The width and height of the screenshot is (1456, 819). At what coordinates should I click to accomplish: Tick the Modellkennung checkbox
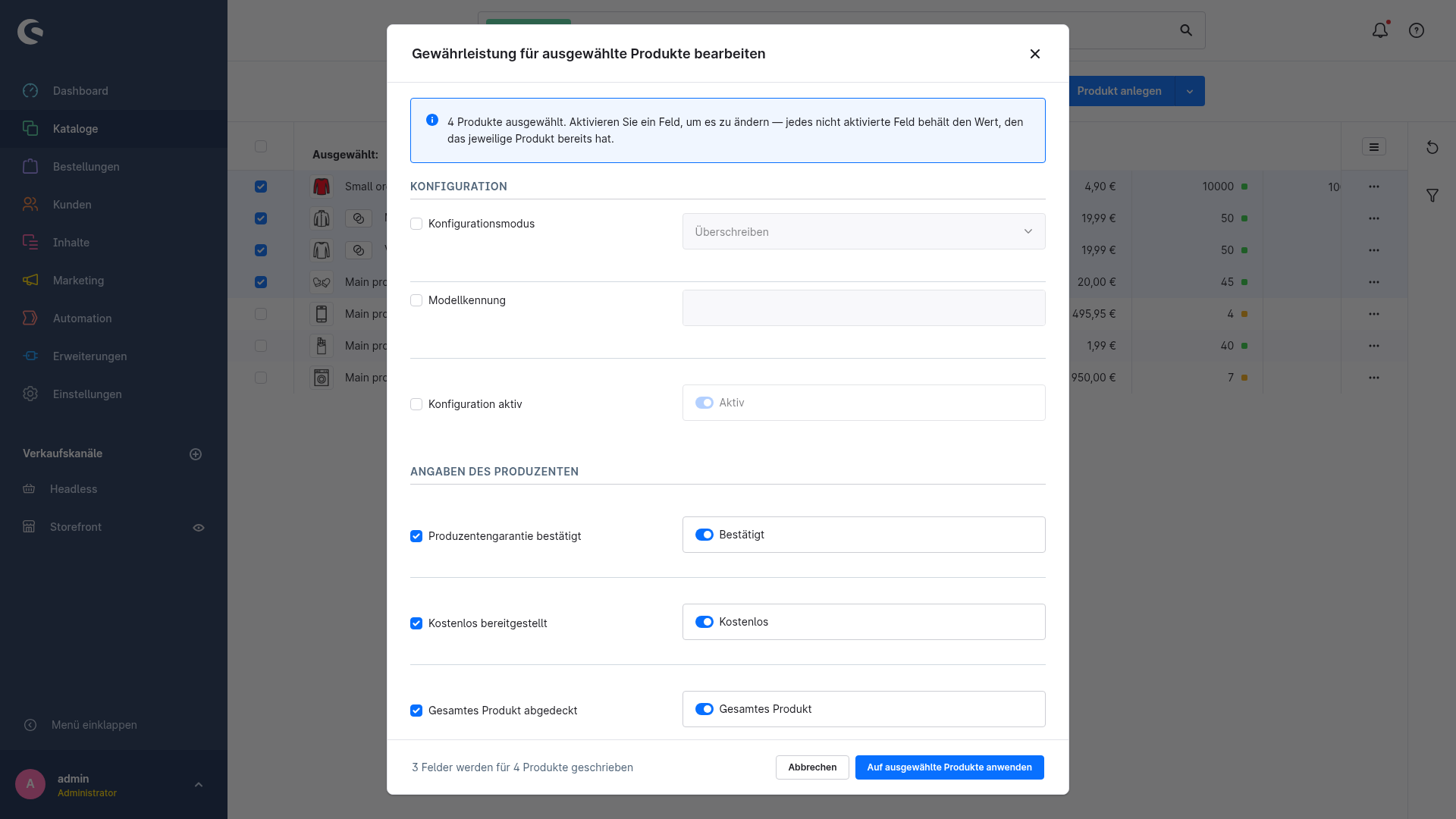coord(416,300)
